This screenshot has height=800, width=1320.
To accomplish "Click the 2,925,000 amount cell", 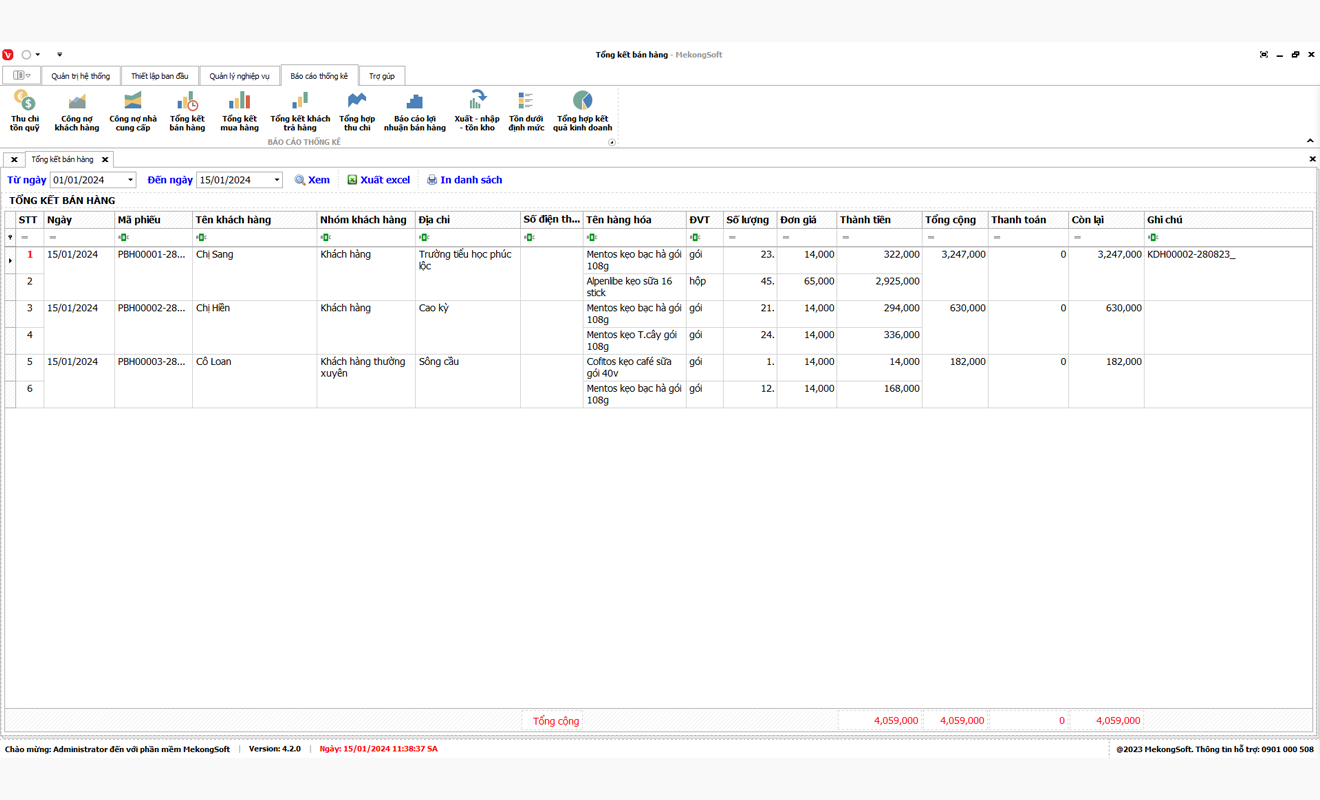I will click(879, 287).
